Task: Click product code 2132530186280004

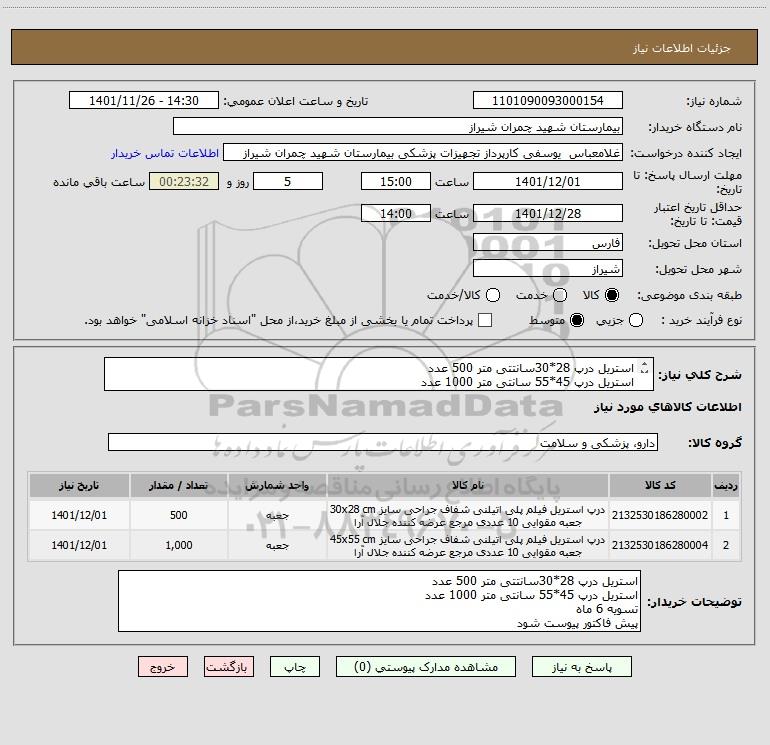Action: (660, 545)
